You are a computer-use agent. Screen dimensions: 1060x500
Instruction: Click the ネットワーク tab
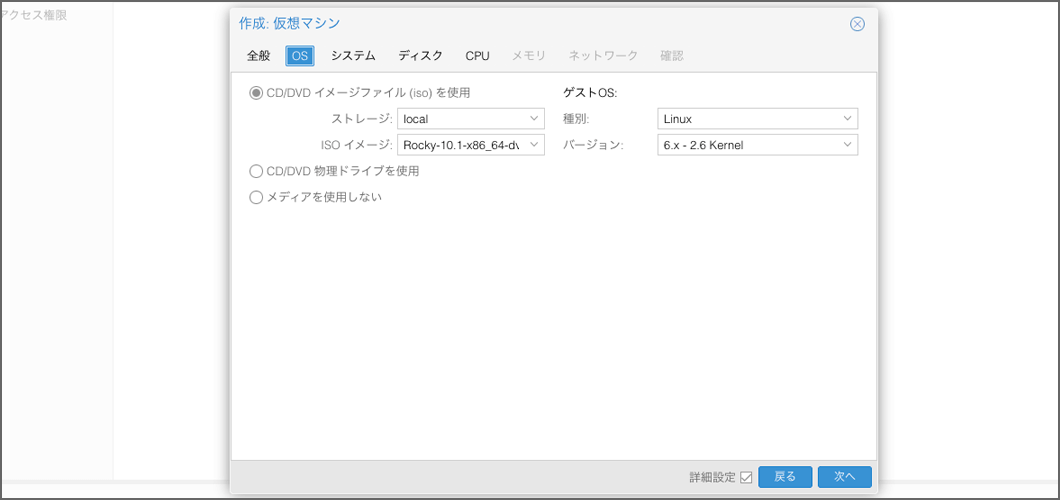tap(603, 56)
